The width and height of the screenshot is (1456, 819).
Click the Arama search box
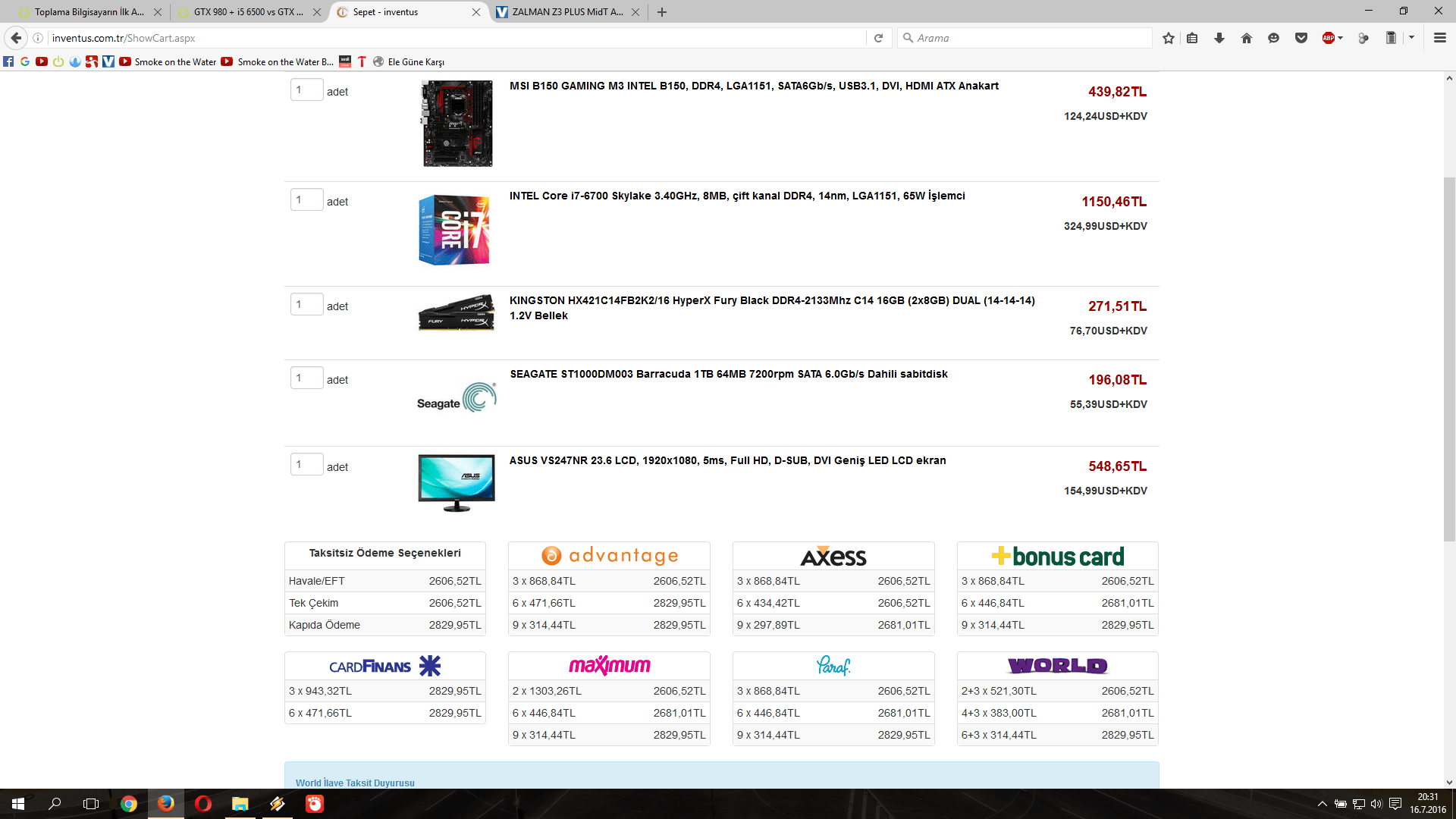click(x=1024, y=38)
